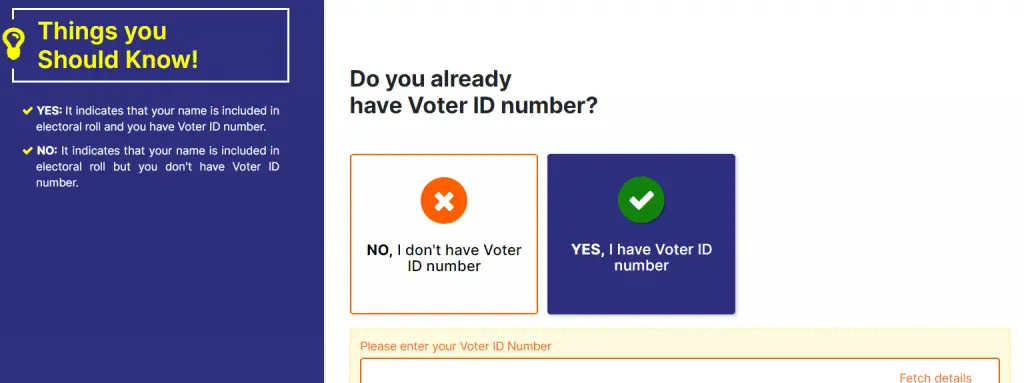
Task: Focus the Voter ID Number input field
Action: [x=680, y=371]
